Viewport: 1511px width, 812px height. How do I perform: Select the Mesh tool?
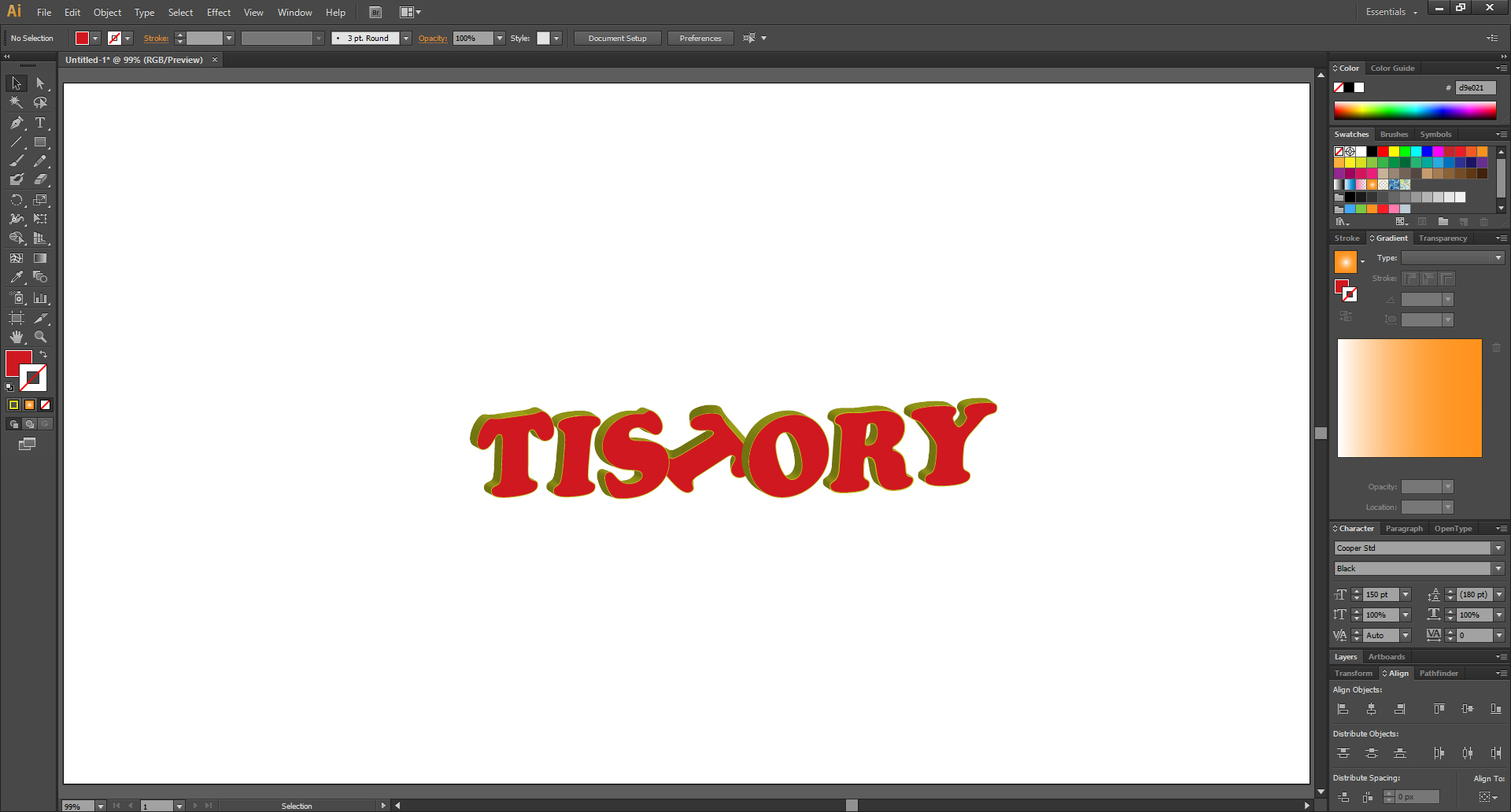click(x=17, y=258)
